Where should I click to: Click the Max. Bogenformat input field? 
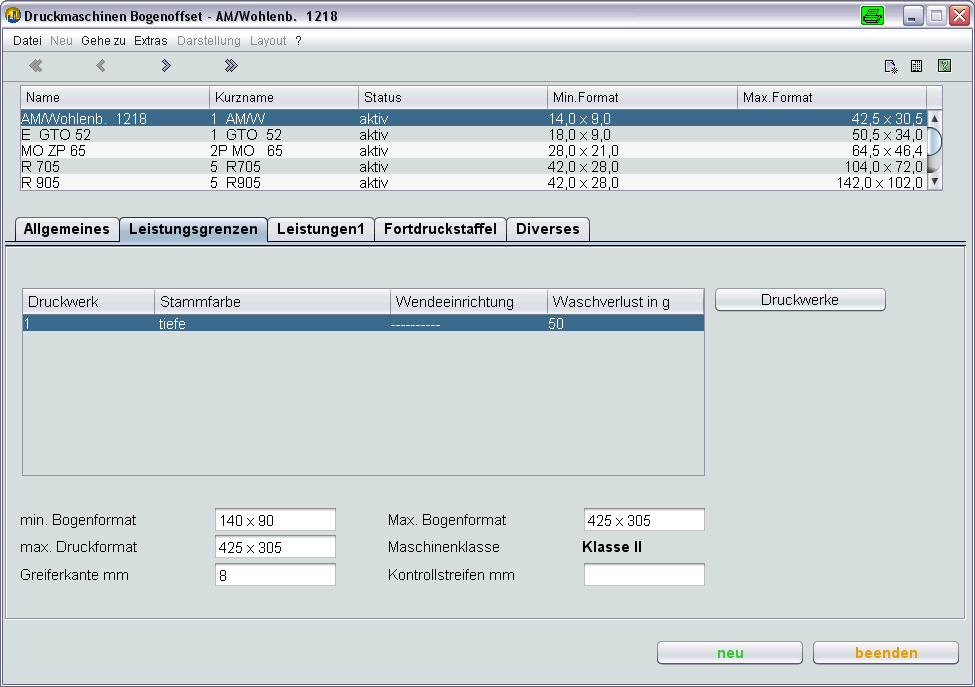point(644,520)
